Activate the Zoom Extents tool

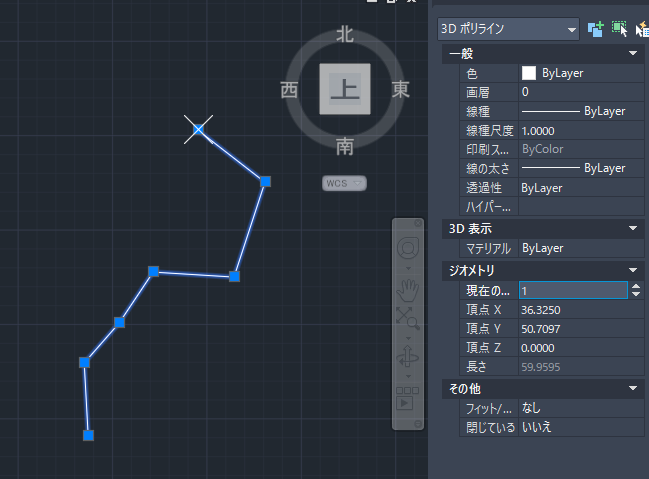tap(408, 320)
